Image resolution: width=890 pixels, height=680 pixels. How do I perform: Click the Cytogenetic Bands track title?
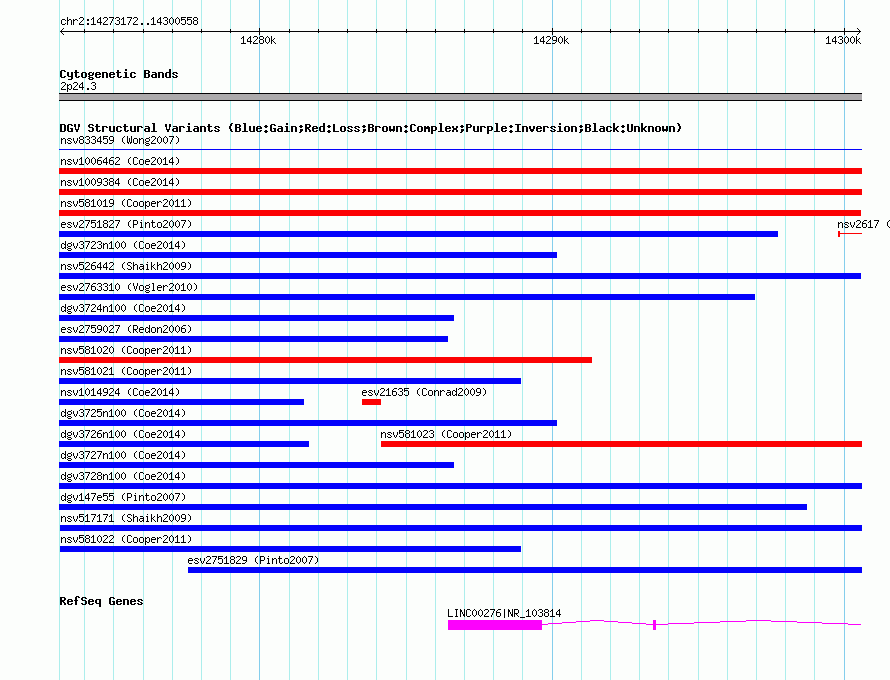pos(119,74)
